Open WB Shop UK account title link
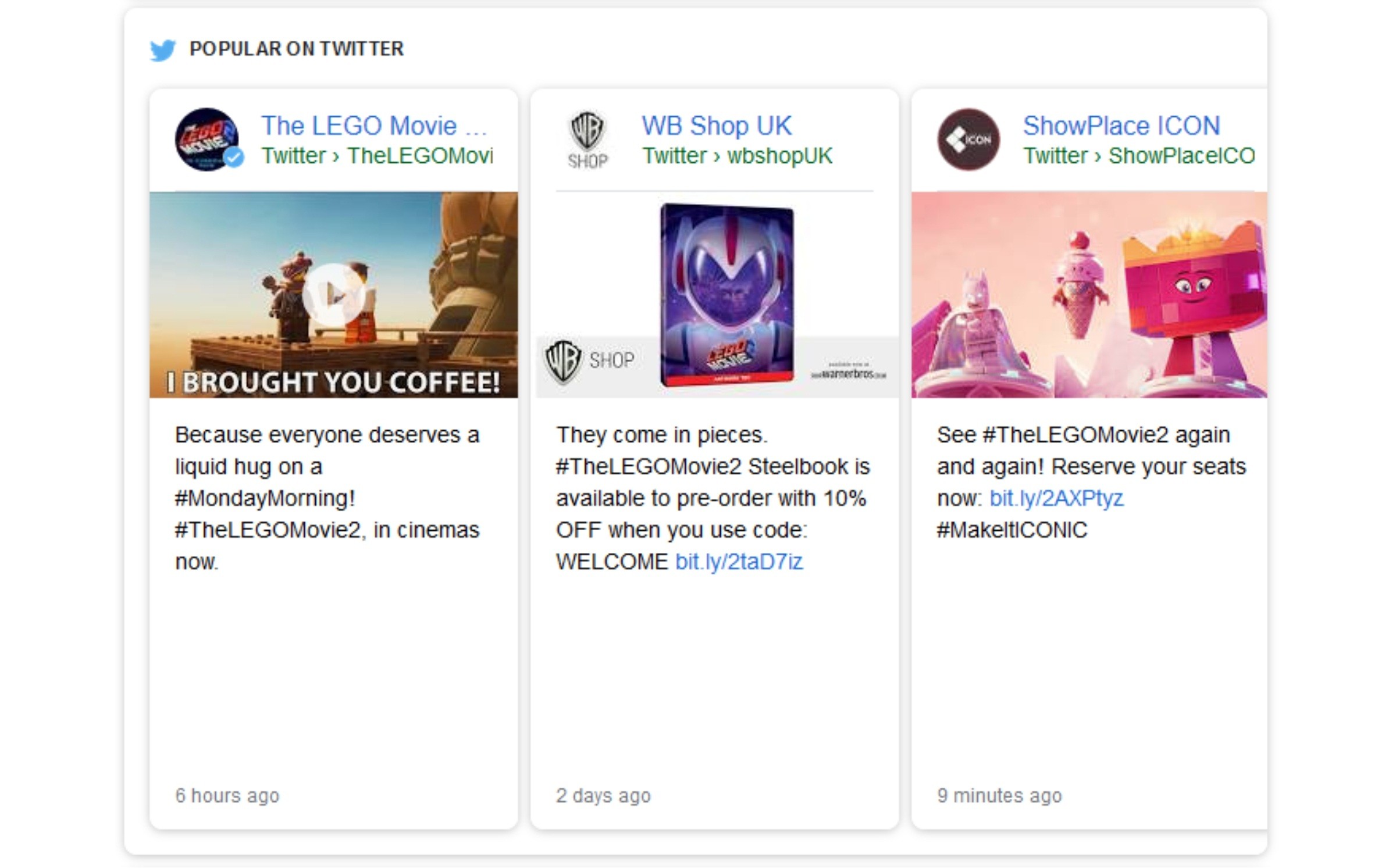This screenshot has width=1396, height=868. [717, 126]
